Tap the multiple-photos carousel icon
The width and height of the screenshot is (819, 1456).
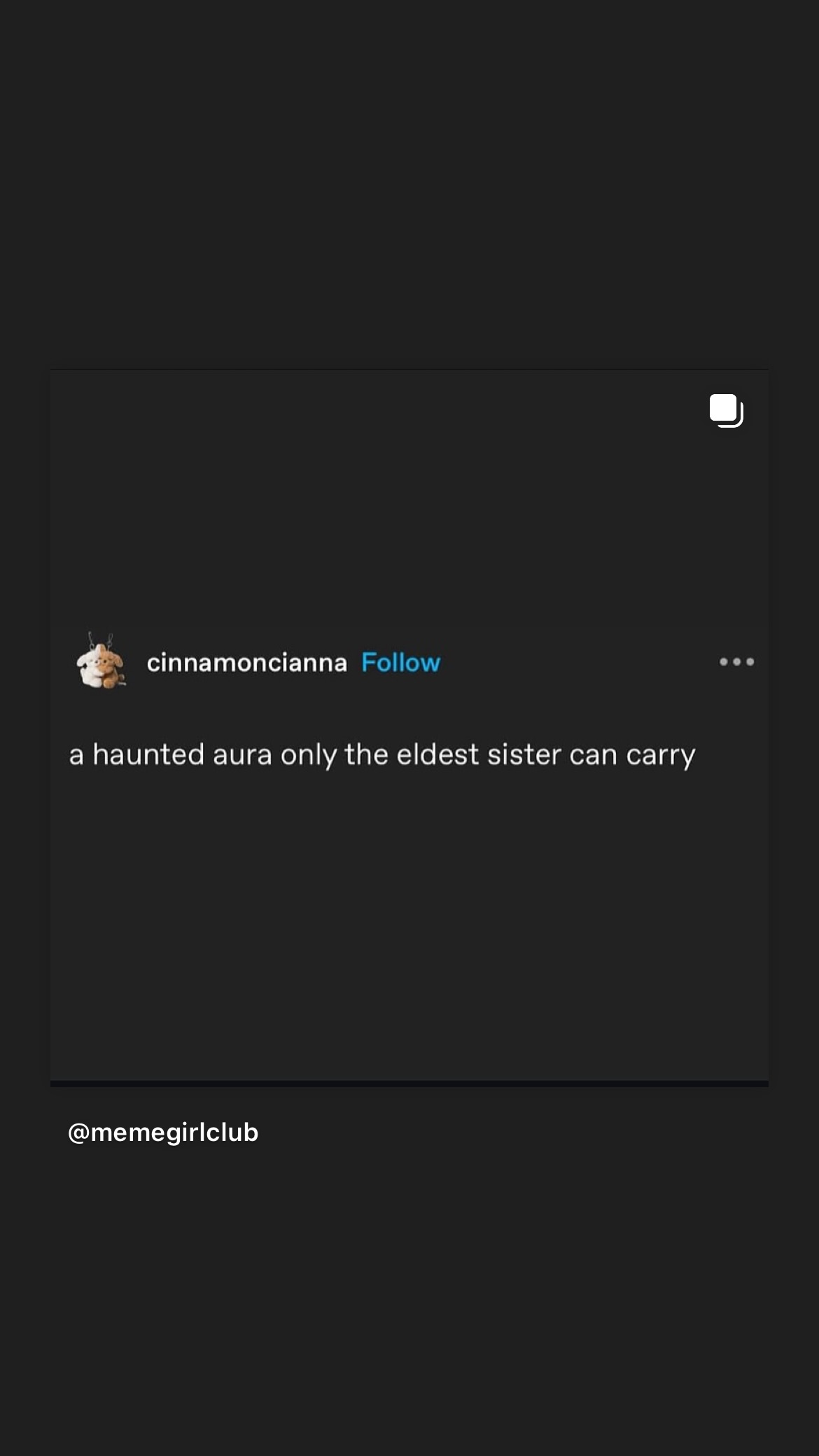pos(726,410)
